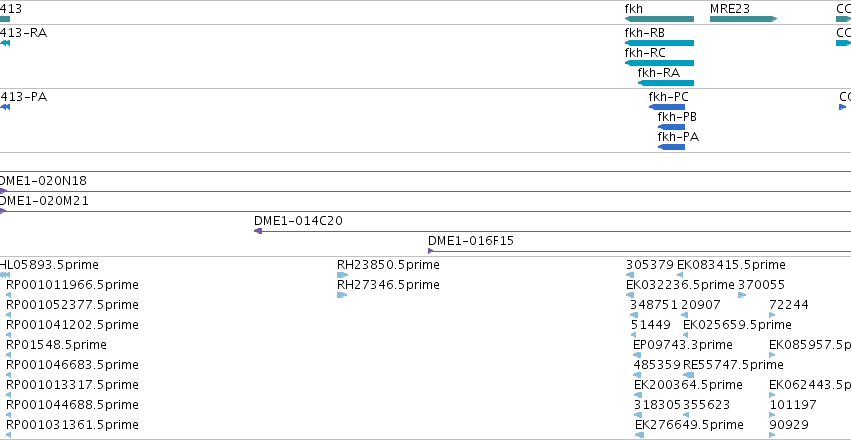Click the 305379 EST label
Viewport: 851px width, 440px height.
click(x=650, y=265)
